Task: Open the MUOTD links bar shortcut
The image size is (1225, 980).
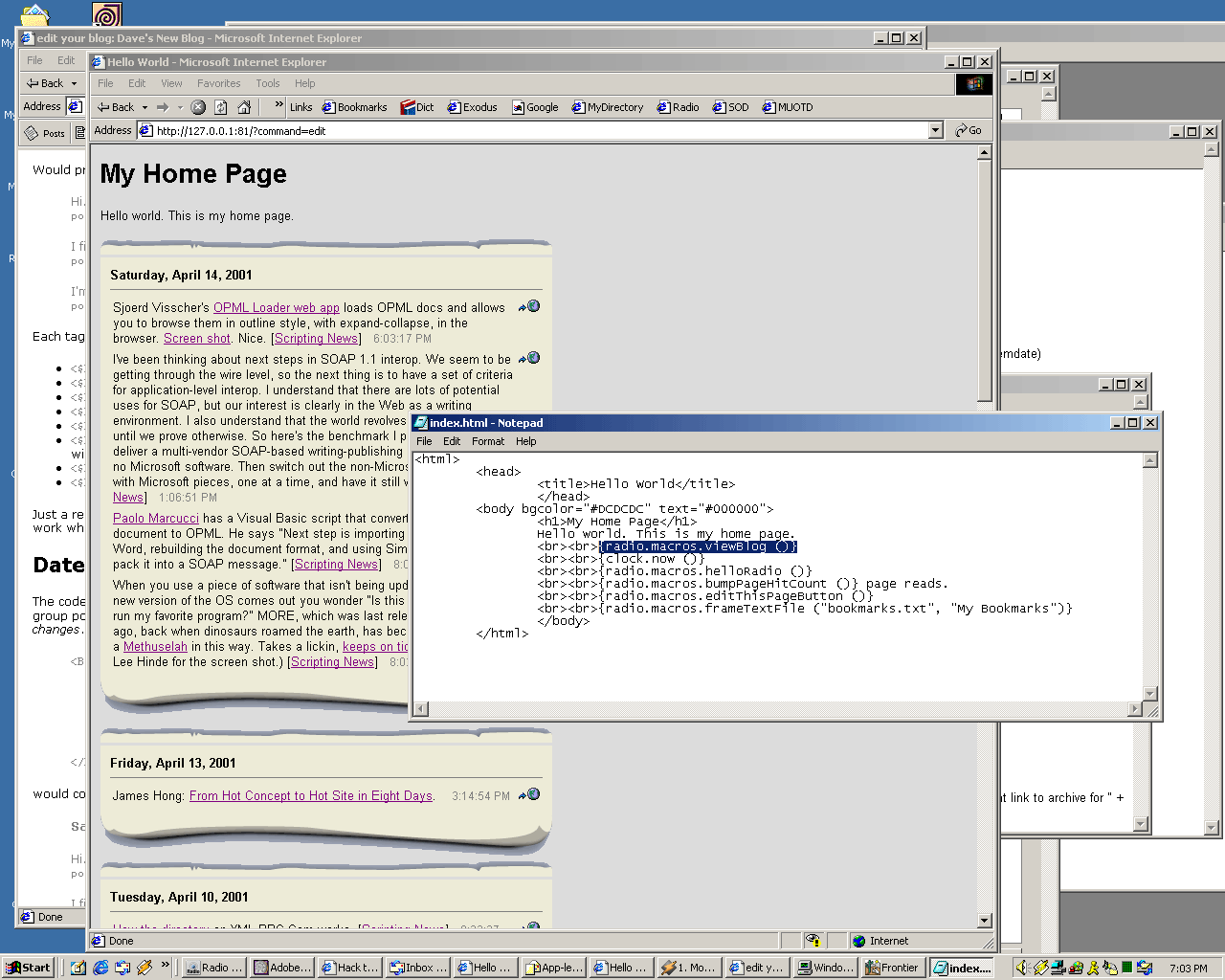Action: (x=788, y=107)
